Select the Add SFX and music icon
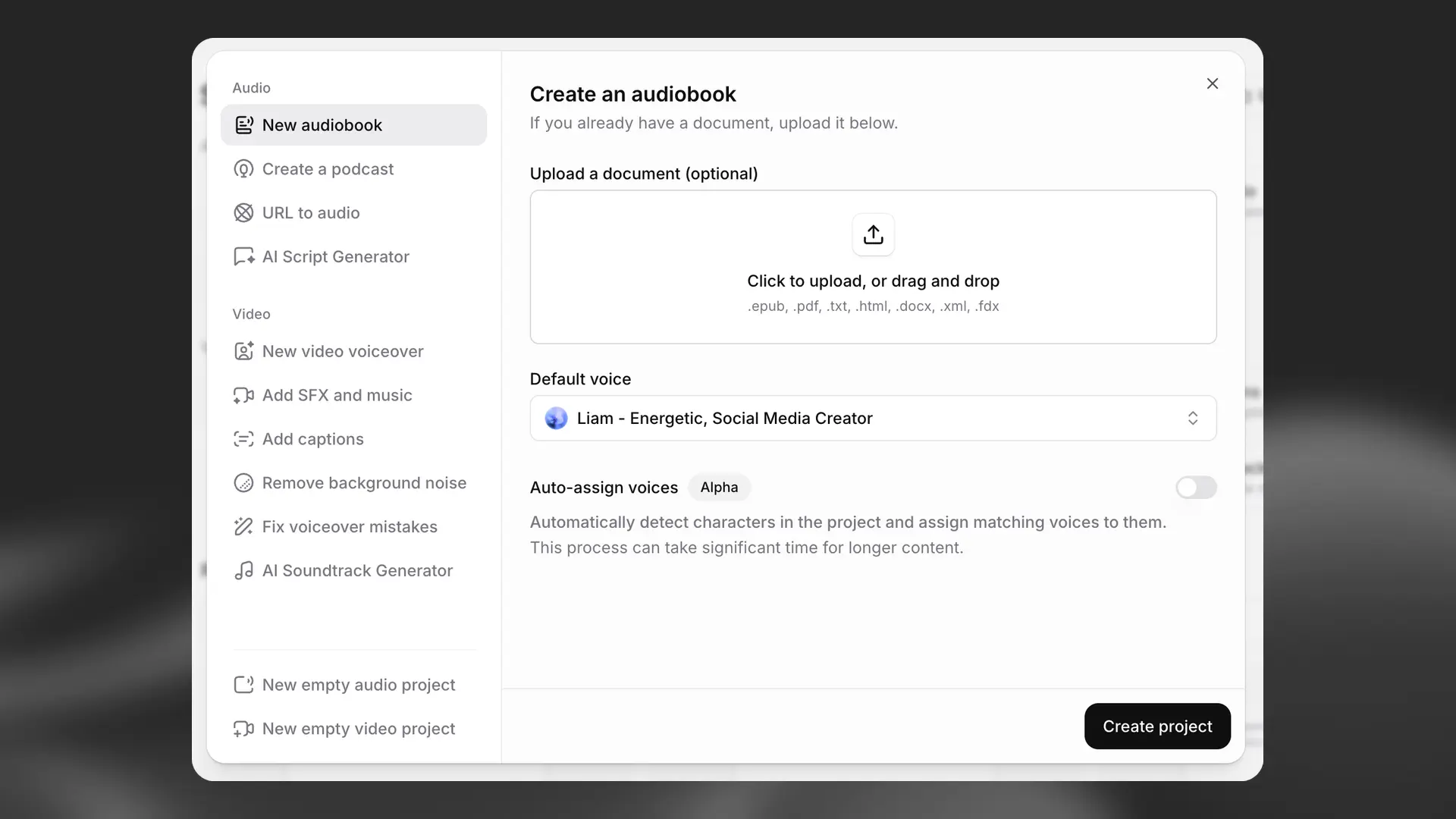The width and height of the screenshot is (1456, 819). [x=243, y=395]
